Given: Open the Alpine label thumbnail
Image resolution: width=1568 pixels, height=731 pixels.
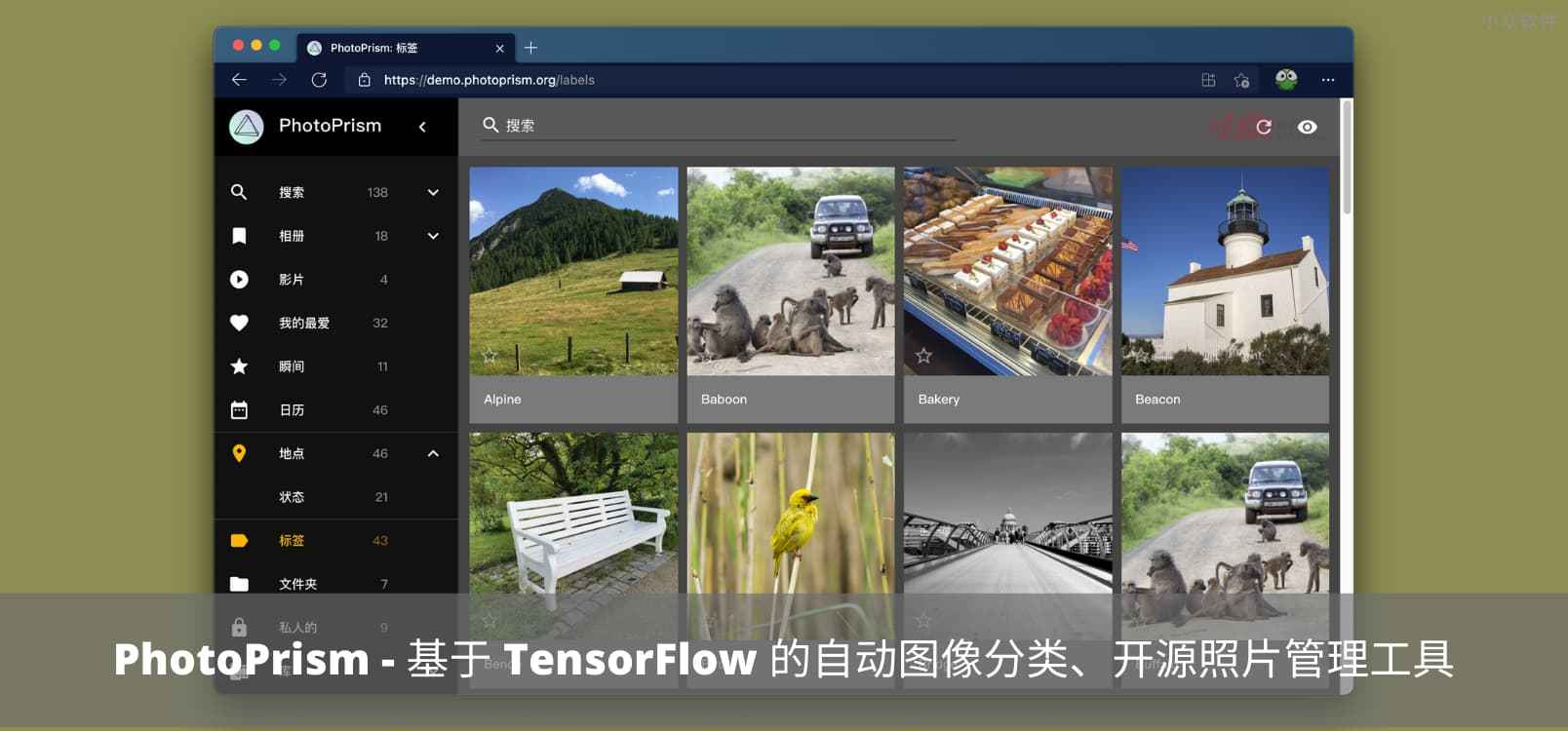Looking at the screenshot, I should point(573,271).
